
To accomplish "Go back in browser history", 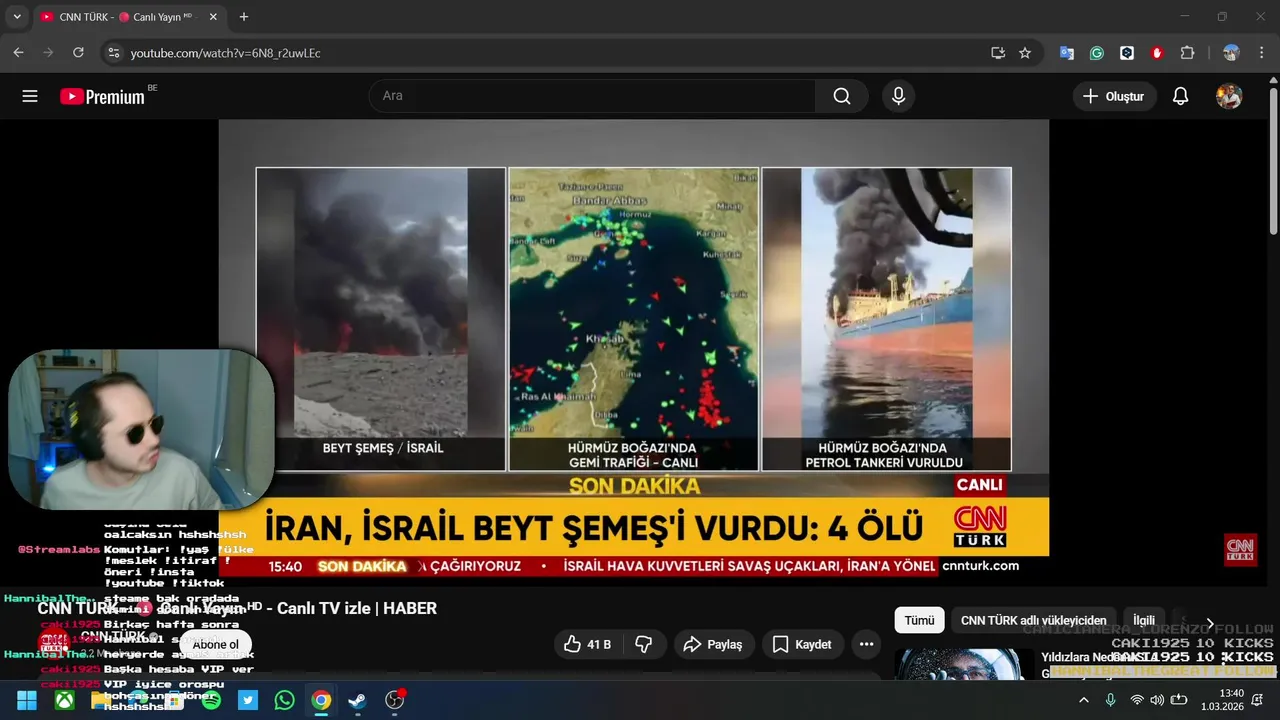I will click(18, 53).
